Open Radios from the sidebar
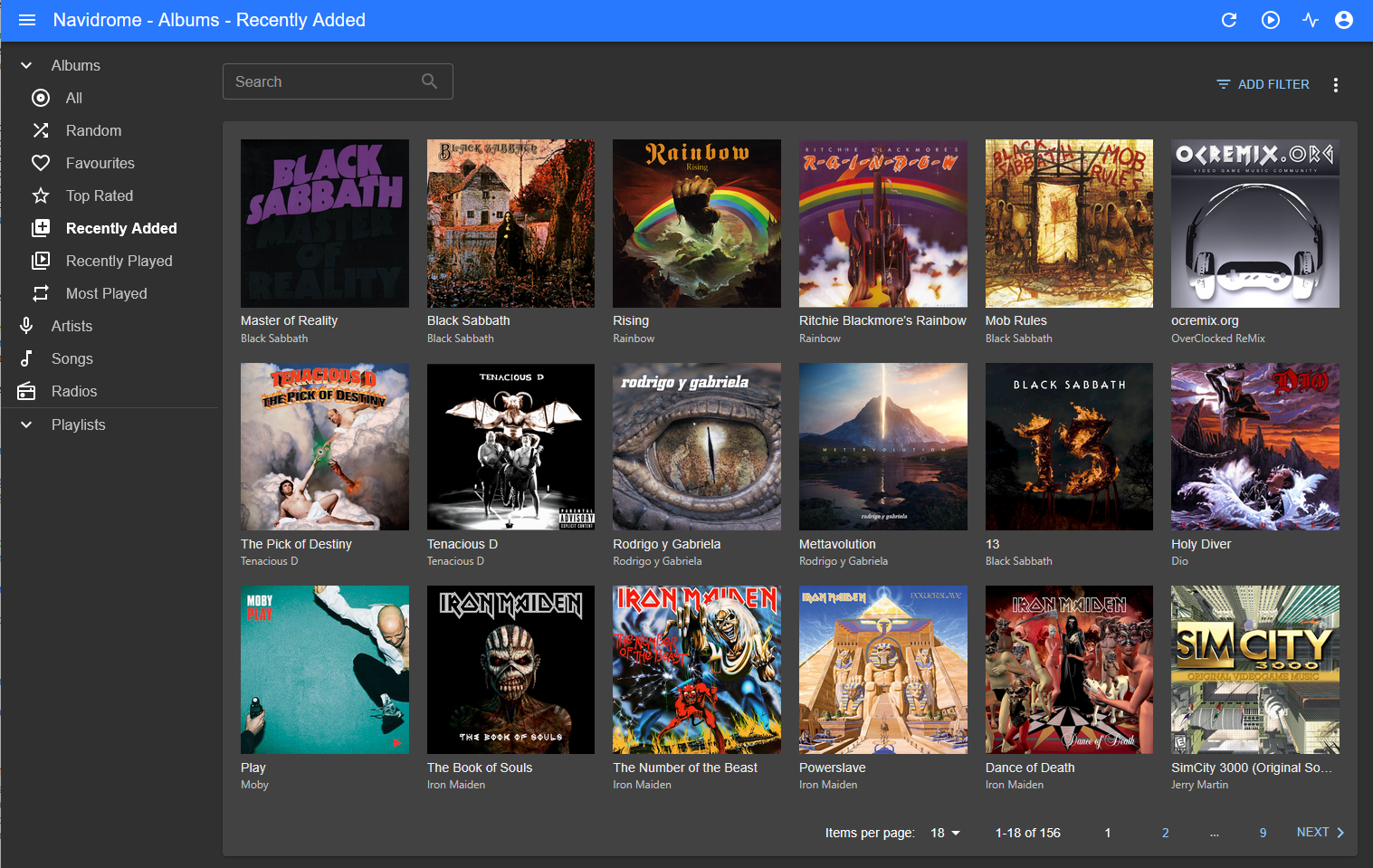This screenshot has width=1373, height=868. 73,391
